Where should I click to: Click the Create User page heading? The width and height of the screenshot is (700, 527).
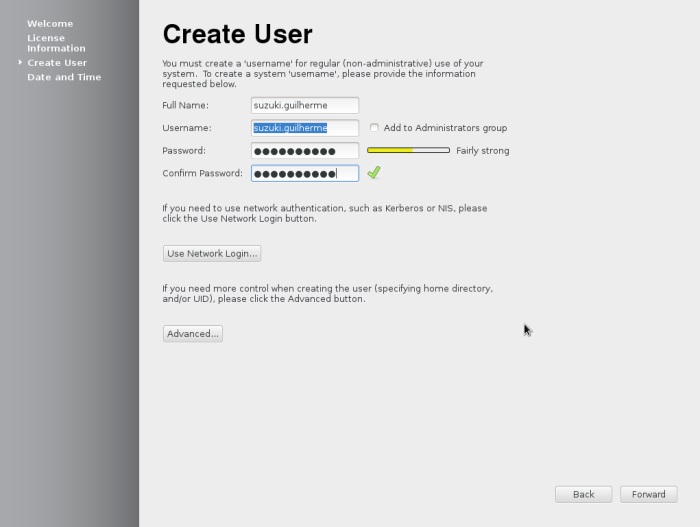point(237,34)
